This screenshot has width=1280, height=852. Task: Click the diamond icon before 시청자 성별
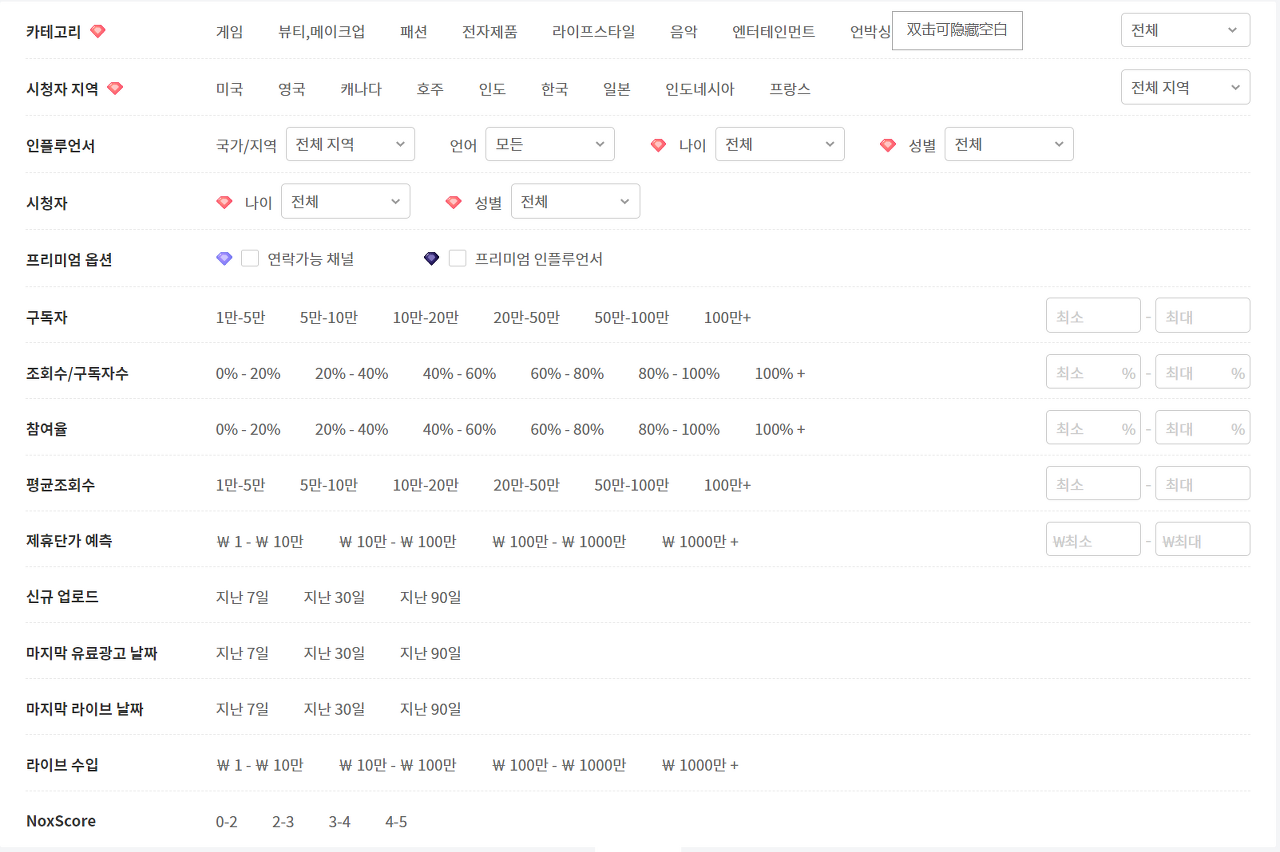[x=454, y=202]
